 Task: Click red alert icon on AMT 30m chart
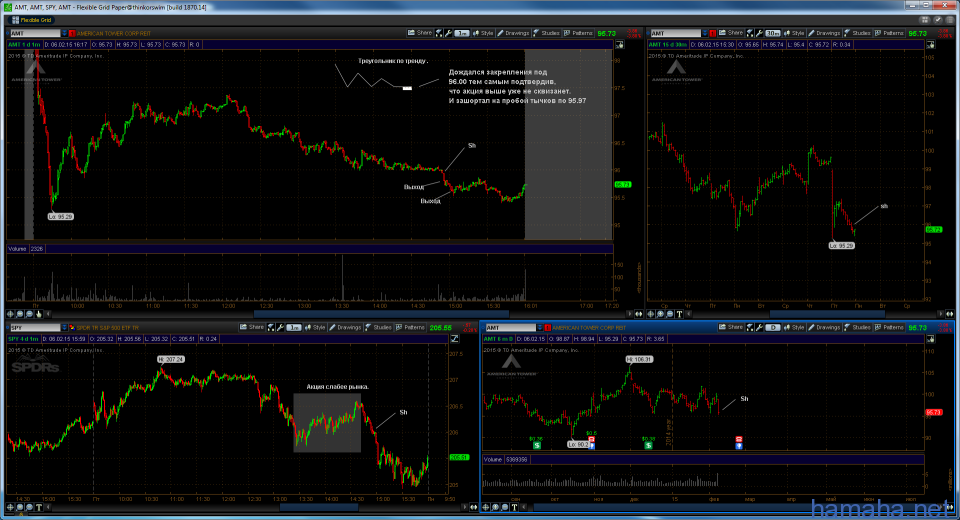(713, 33)
